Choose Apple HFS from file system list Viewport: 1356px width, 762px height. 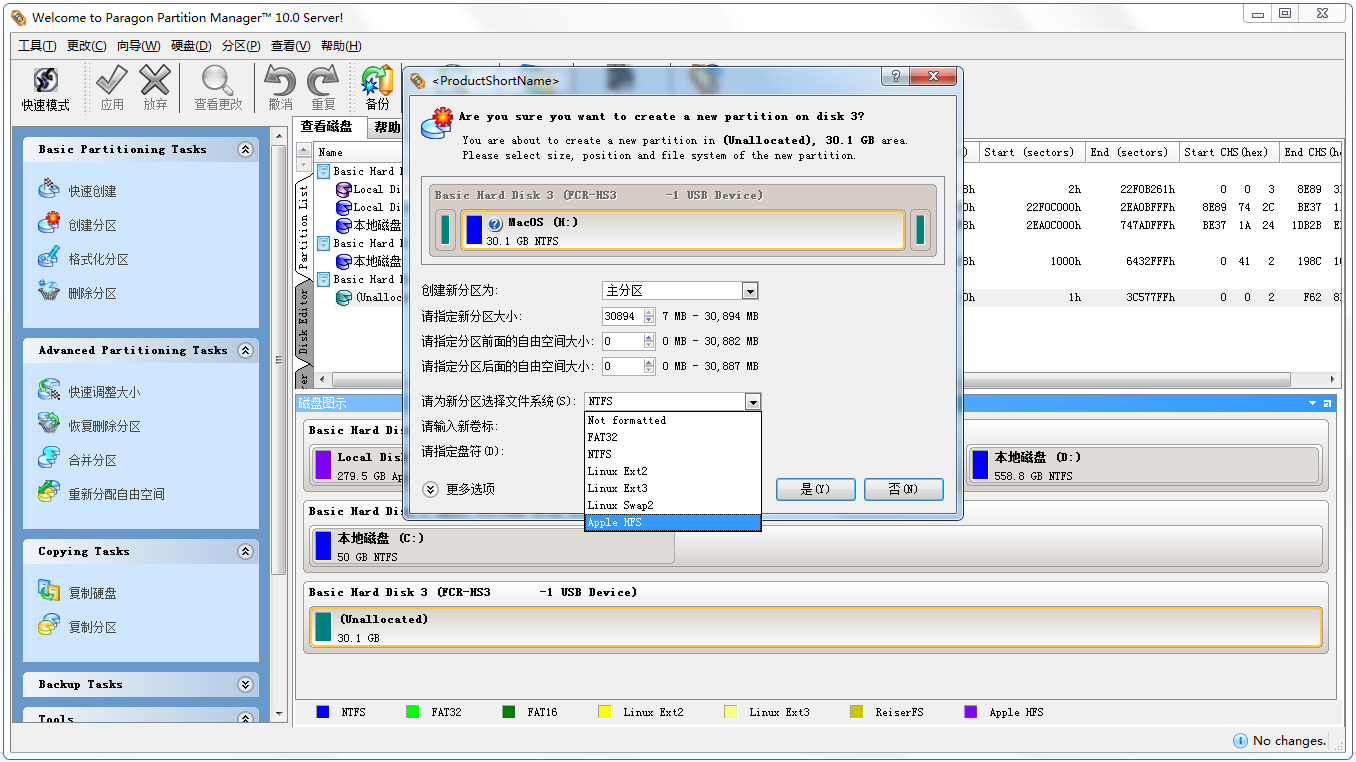(x=672, y=522)
